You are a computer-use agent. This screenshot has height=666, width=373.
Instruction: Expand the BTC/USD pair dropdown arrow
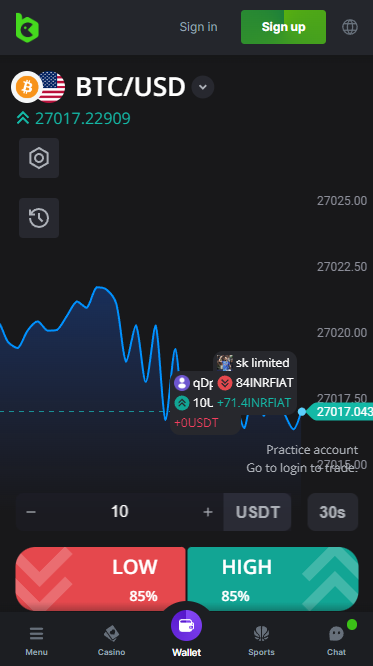[x=203, y=87]
